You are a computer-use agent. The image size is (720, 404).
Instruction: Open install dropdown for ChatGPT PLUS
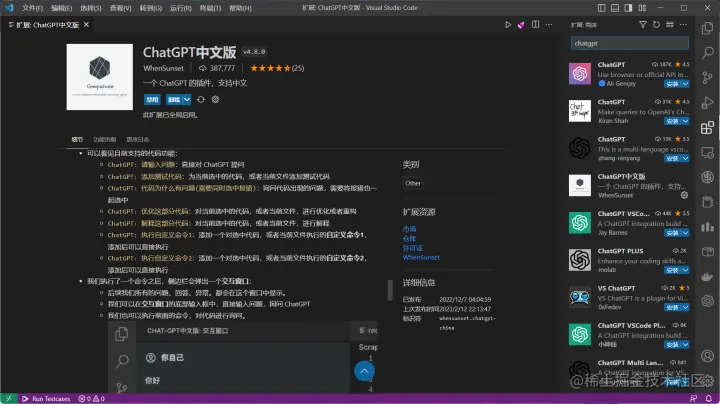pyautogui.click(x=685, y=270)
